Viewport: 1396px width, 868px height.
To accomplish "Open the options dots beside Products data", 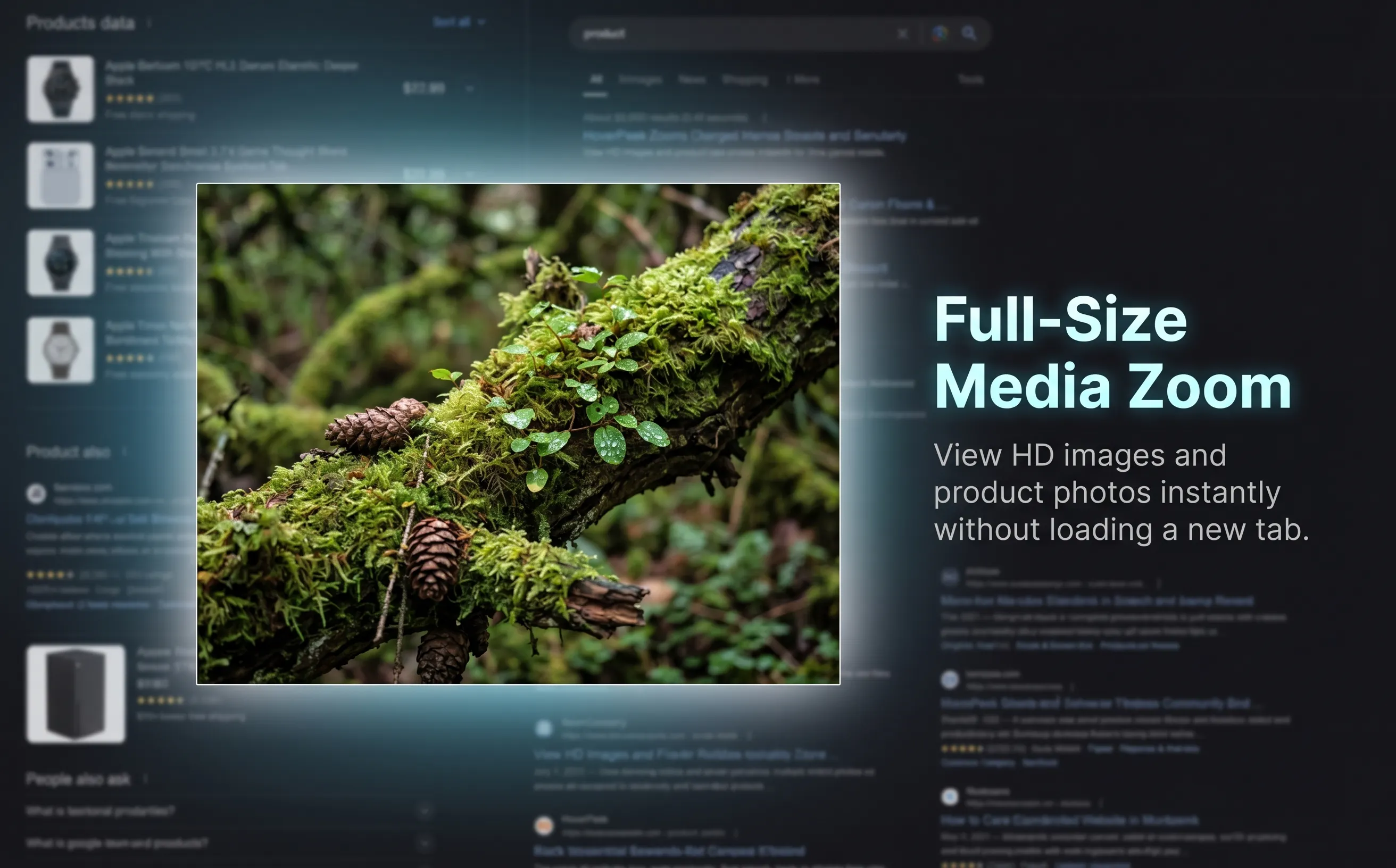I will [x=149, y=23].
